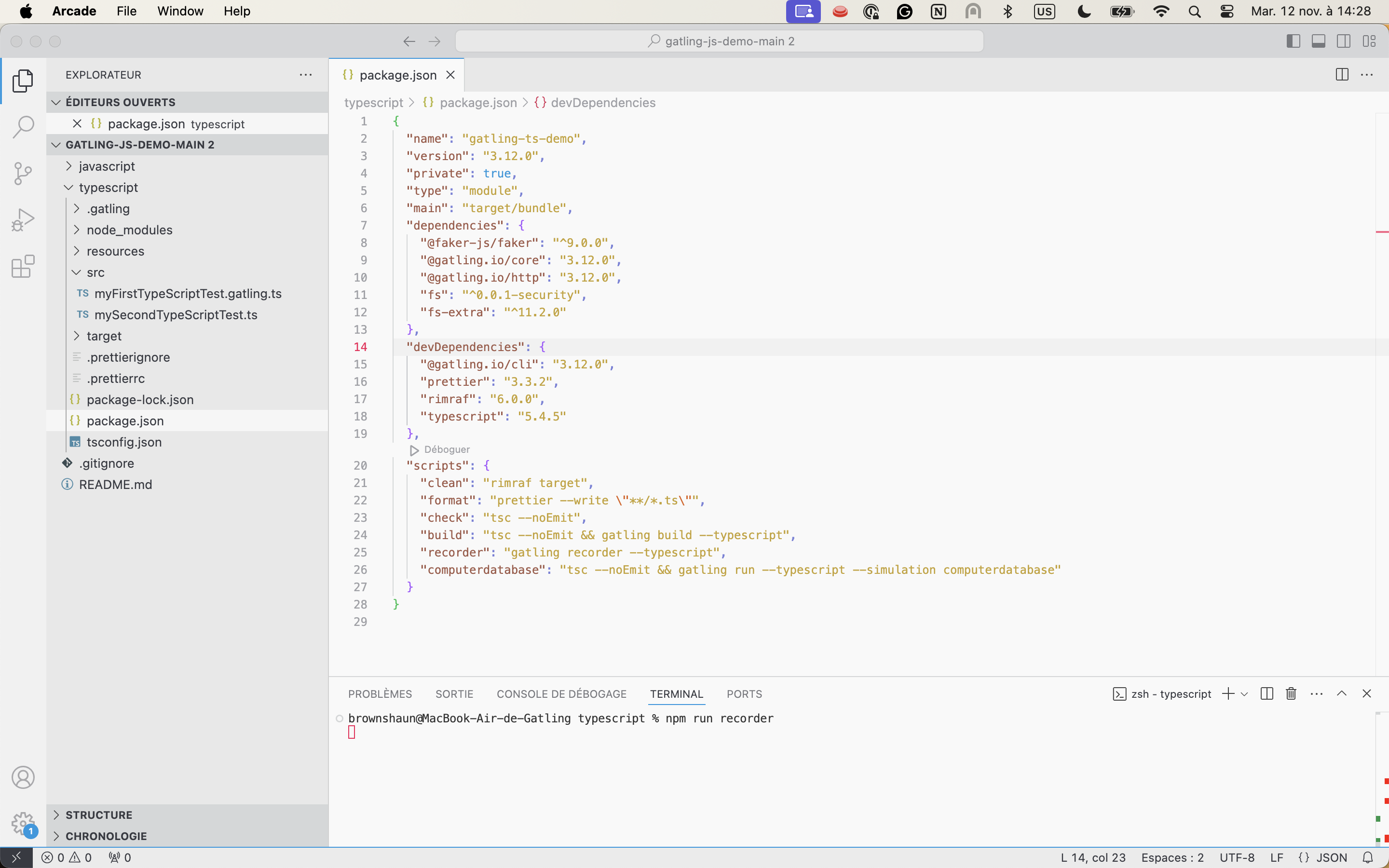Open the File menu
The height and width of the screenshot is (868, 1389).
click(x=126, y=12)
